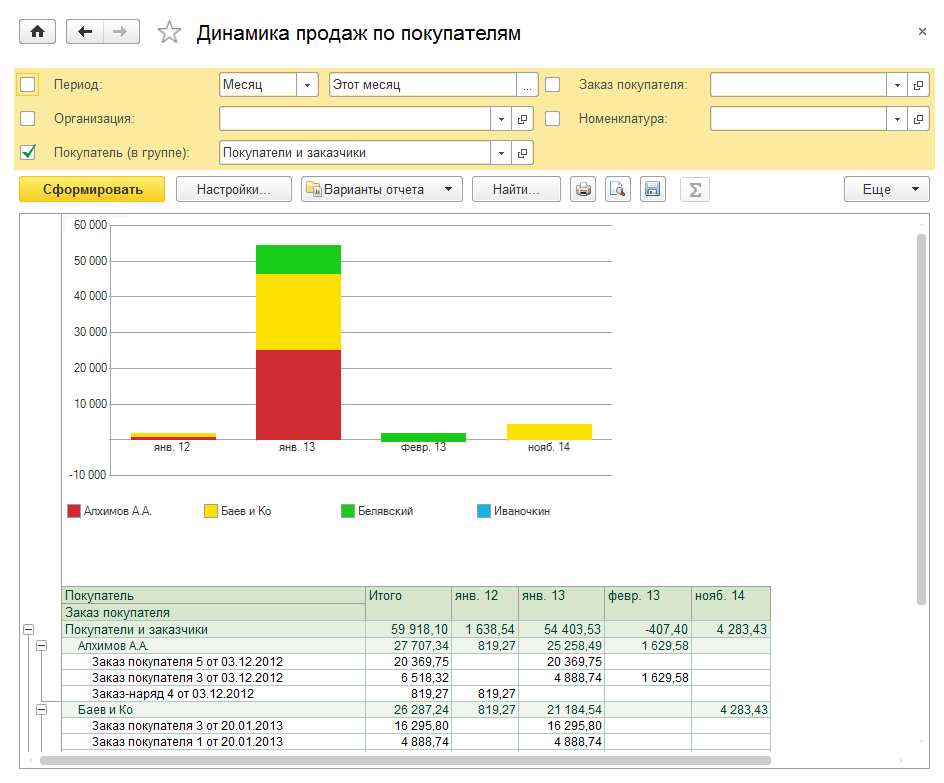Open the Месяц period type dropdown
944x783 pixels.
pyautogui.click(x=308, y=85)
